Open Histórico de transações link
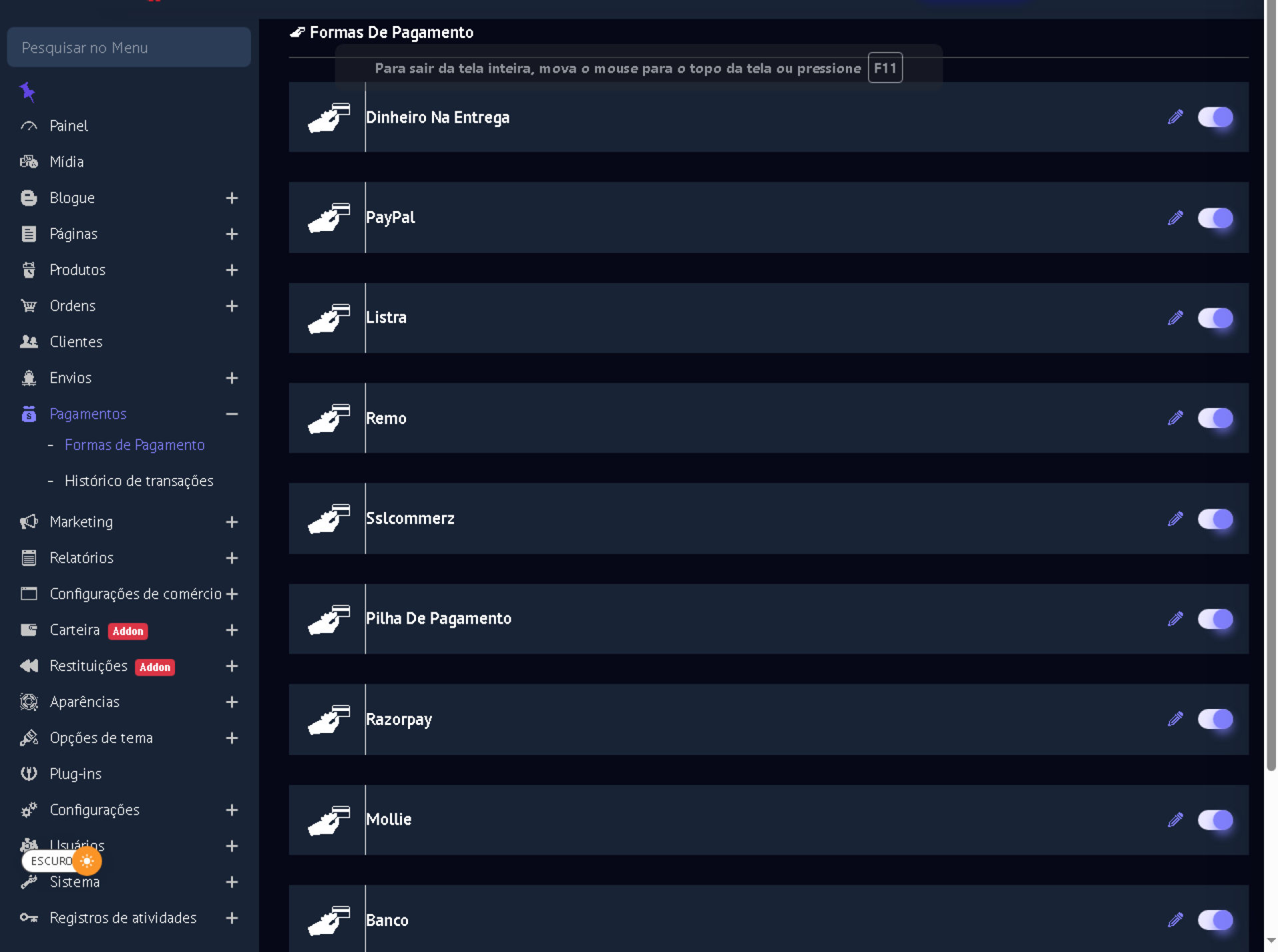 tap(138, 481)
